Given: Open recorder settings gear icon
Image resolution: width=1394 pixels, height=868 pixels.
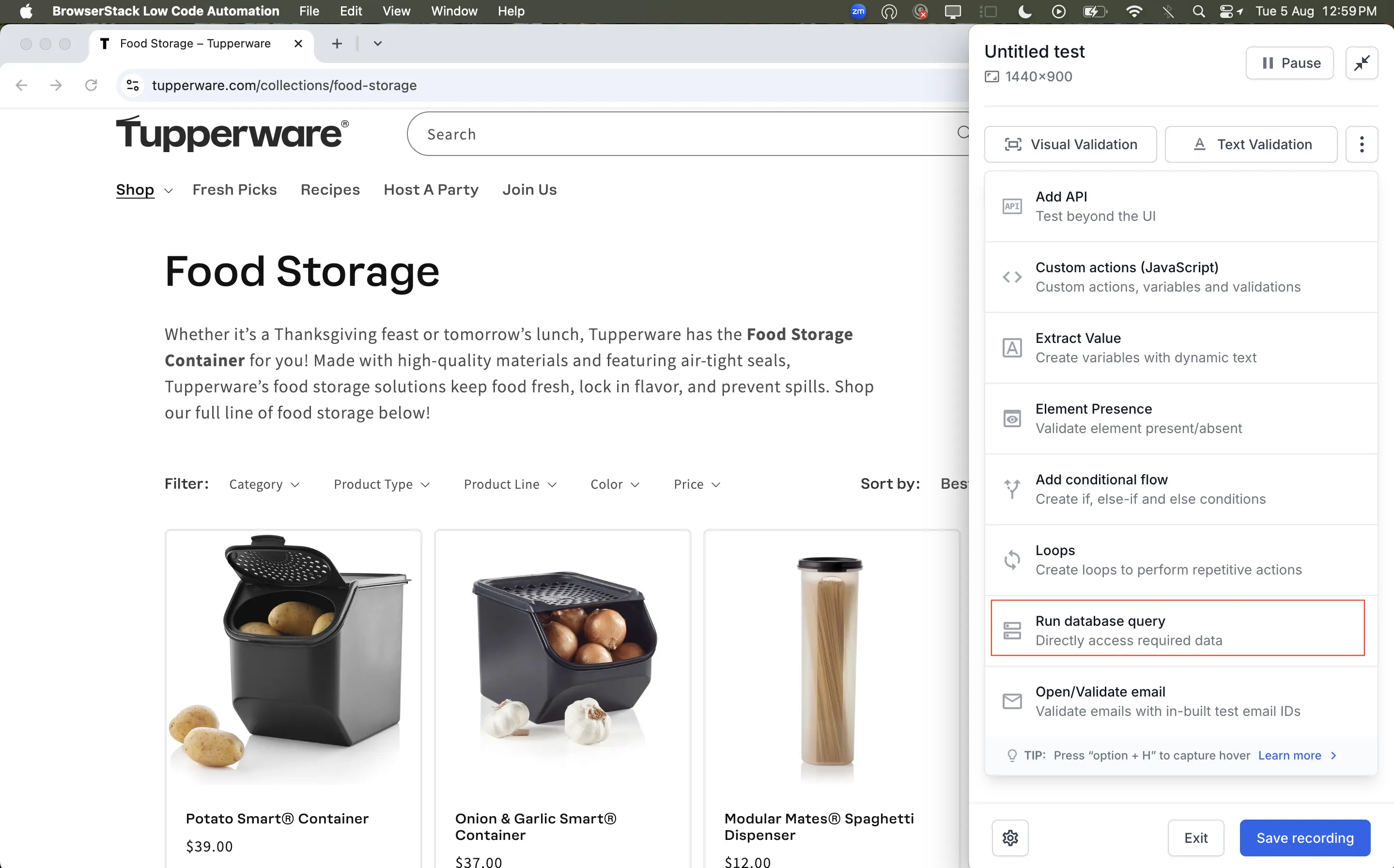Looking at the screenshot, I should (x=1010, y=837).
